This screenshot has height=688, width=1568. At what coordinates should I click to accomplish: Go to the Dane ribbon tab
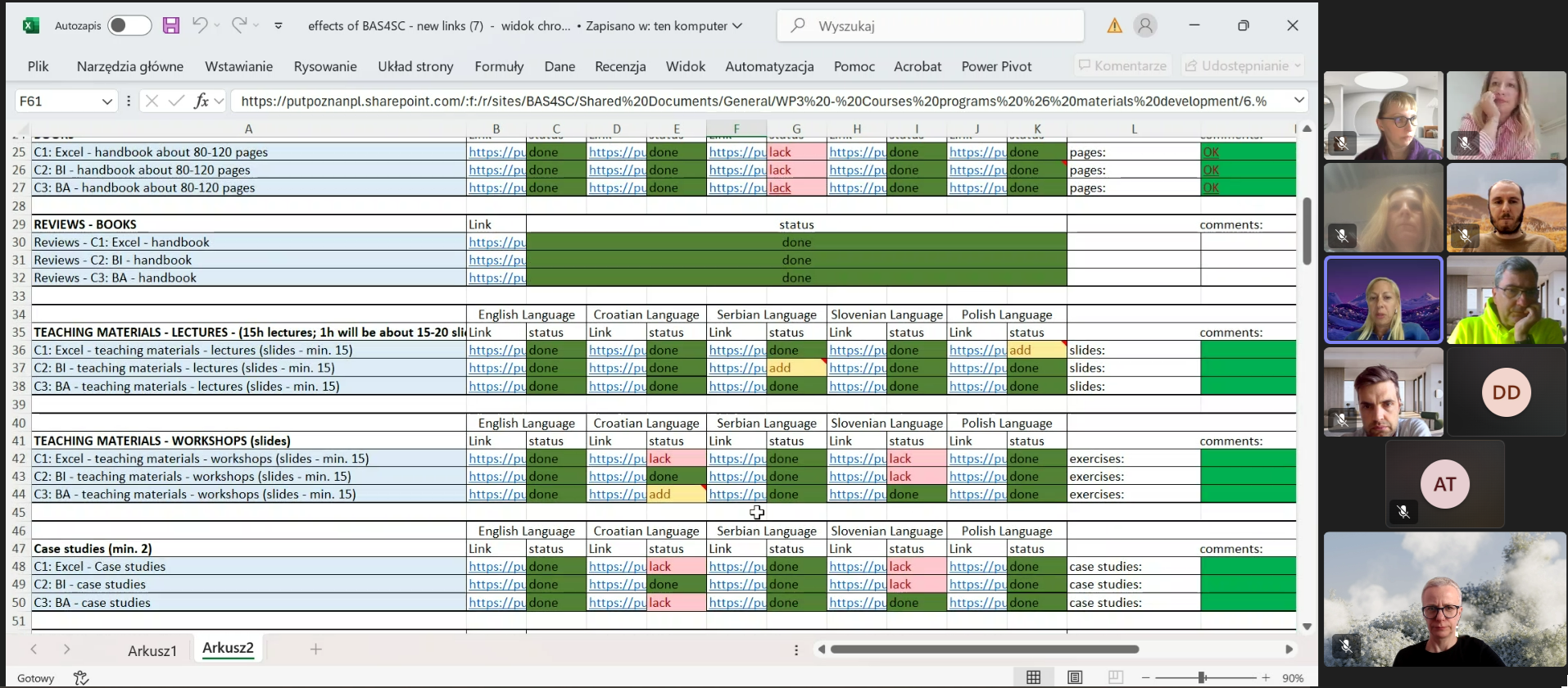560,66
